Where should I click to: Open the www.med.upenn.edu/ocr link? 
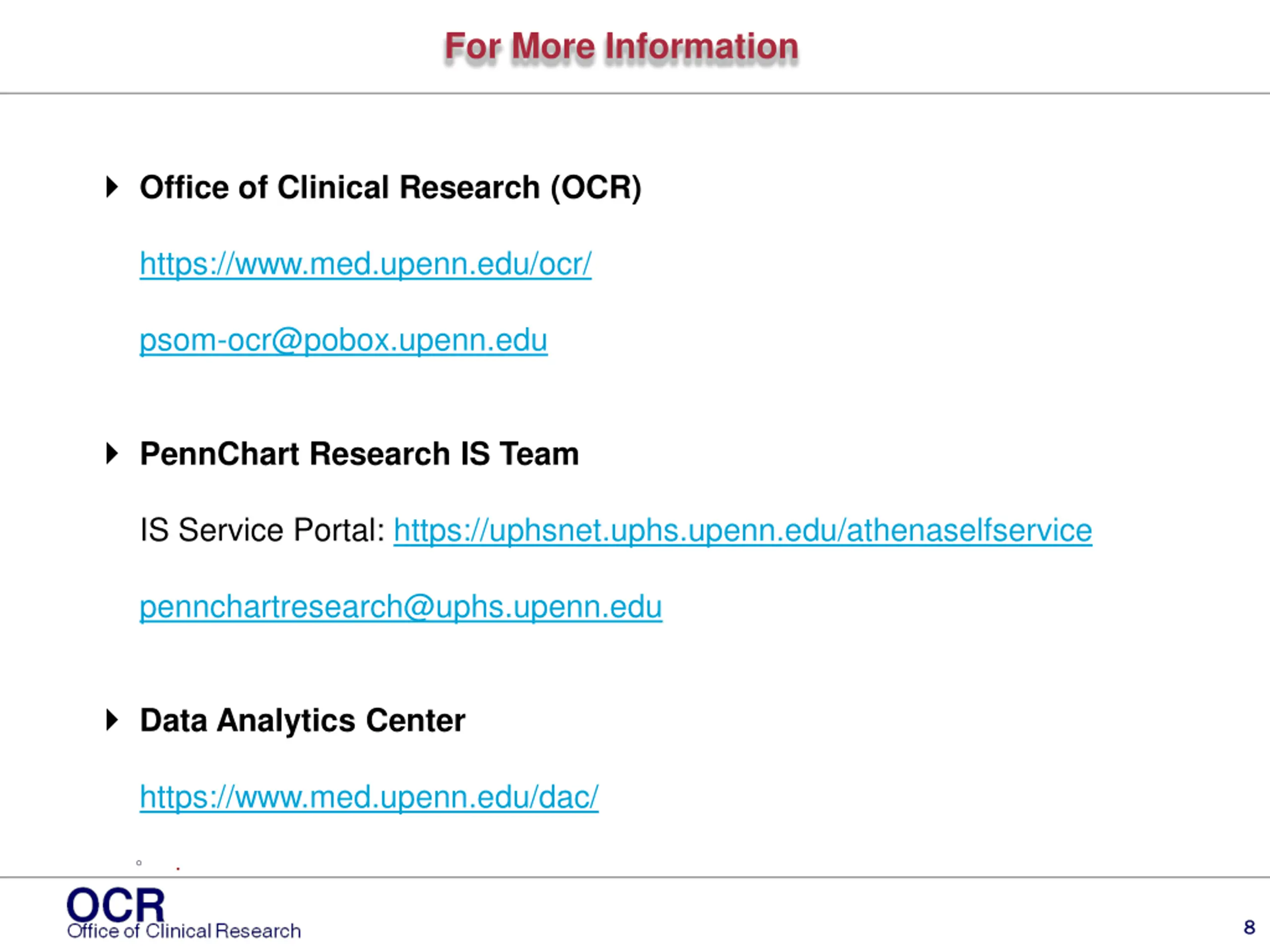(365, 264)
